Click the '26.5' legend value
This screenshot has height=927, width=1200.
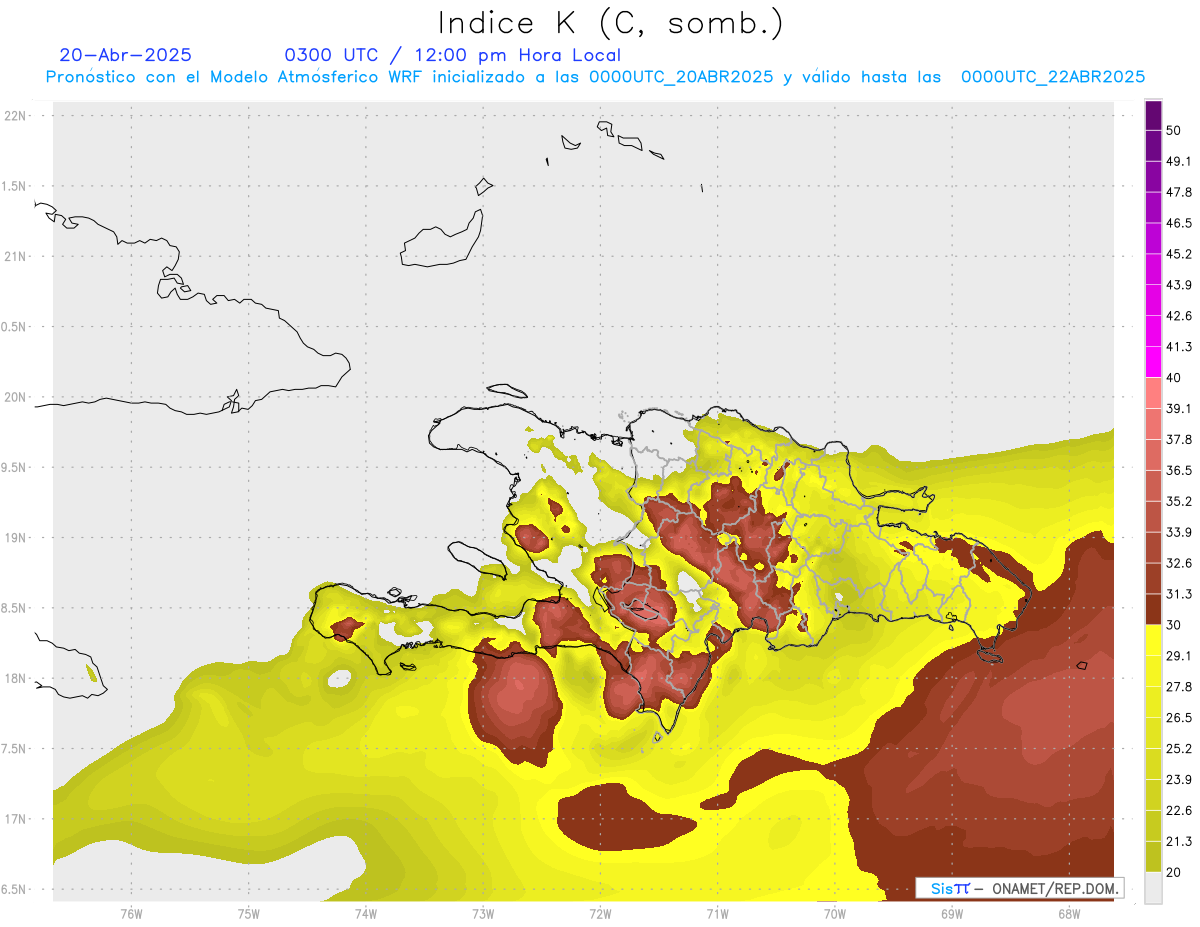coord(1179,717)
